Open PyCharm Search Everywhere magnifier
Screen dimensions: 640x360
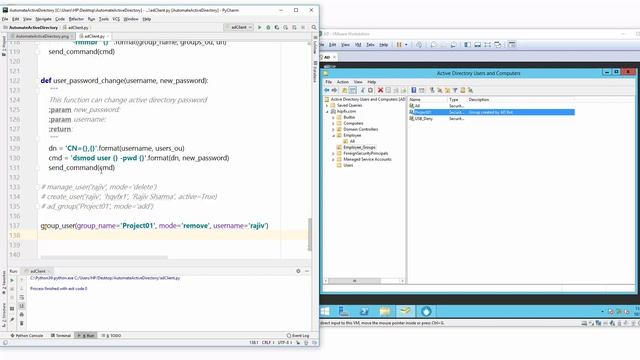click(314, 27)
